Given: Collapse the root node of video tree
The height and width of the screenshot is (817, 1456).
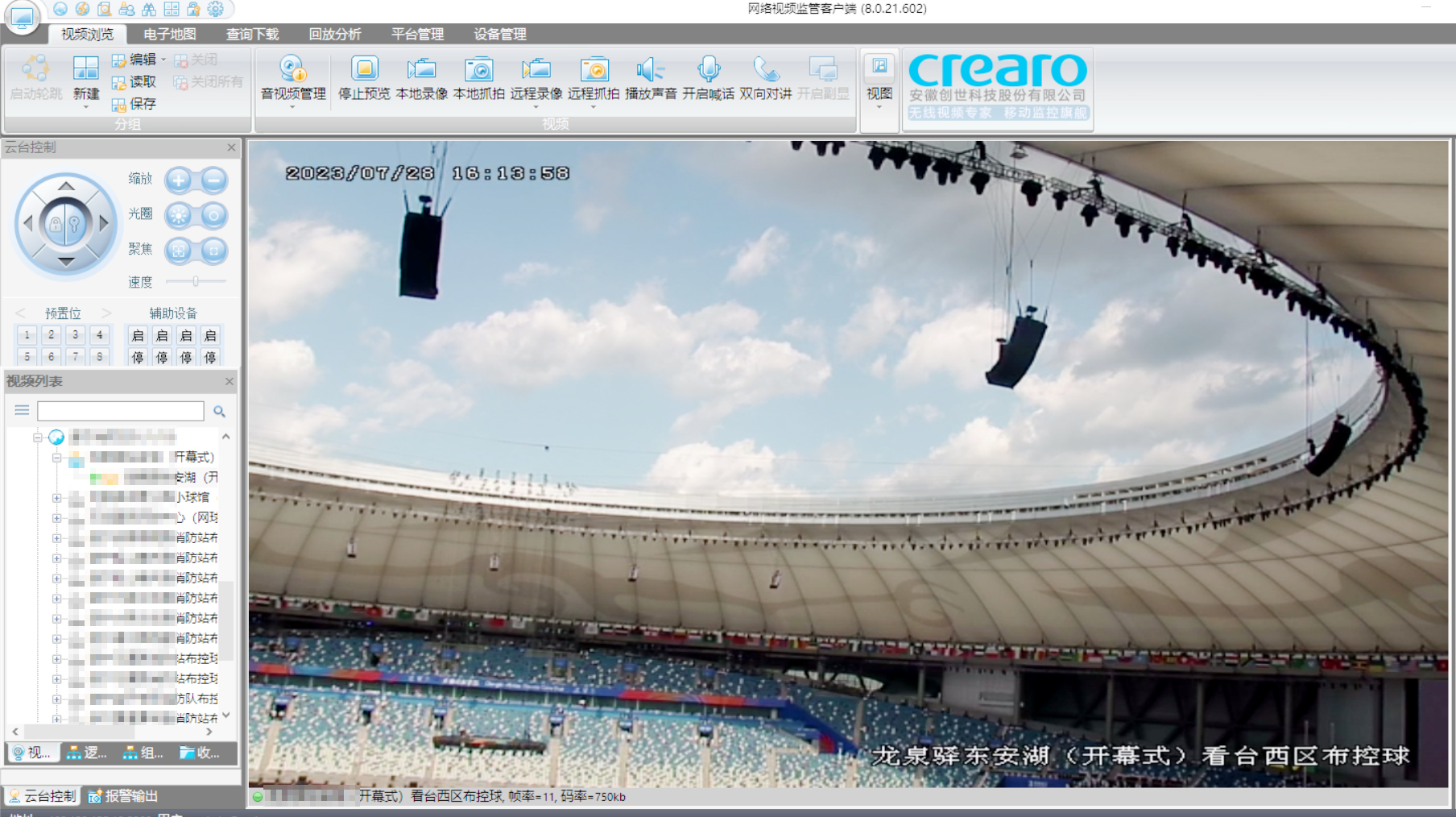Looking at the screenshot, I should tap(38, 438).
